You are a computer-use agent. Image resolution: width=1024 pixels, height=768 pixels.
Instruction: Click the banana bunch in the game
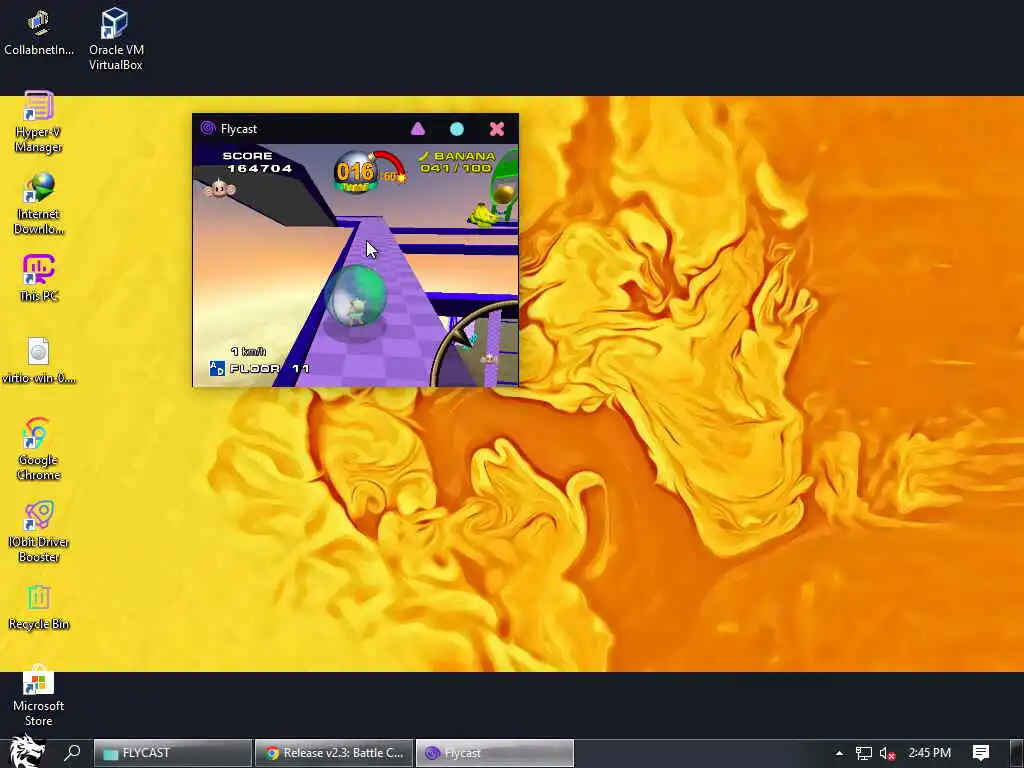click(482, 215)
